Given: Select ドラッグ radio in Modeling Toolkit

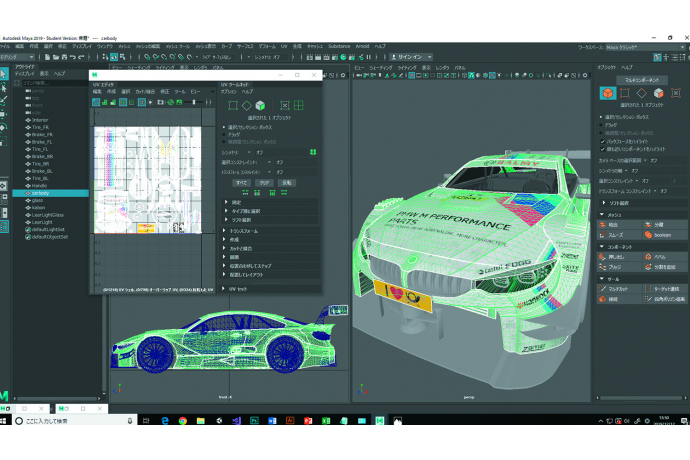Looking at the screenshot, I should 601,125.
